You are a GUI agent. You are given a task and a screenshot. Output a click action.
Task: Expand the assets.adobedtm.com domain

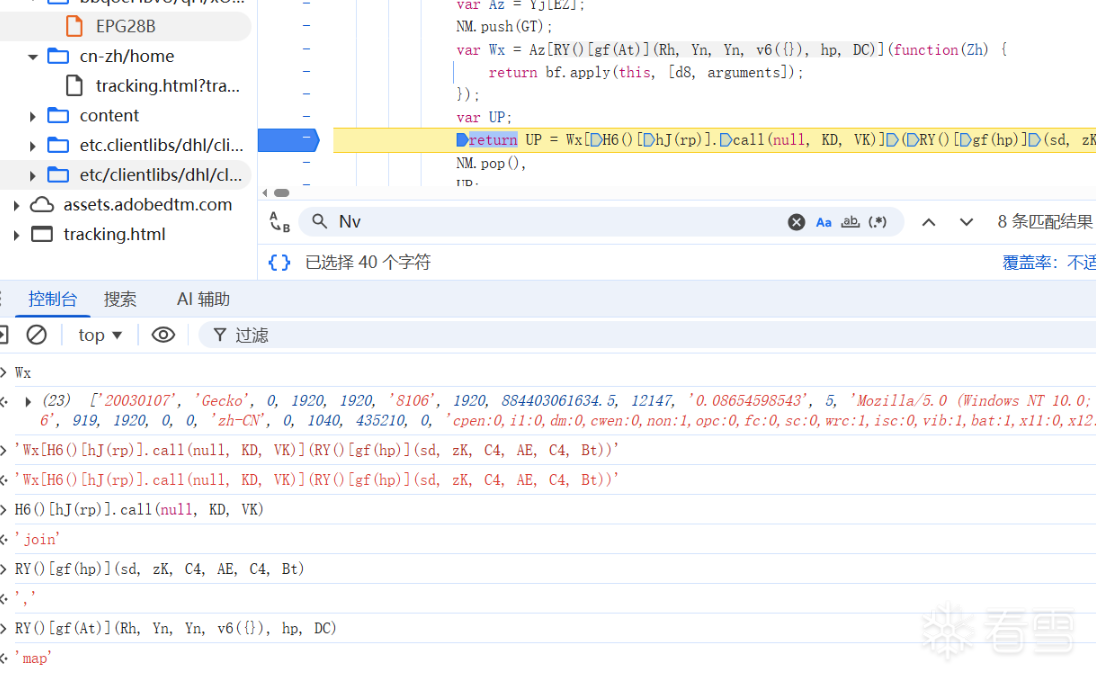(16, 205)
